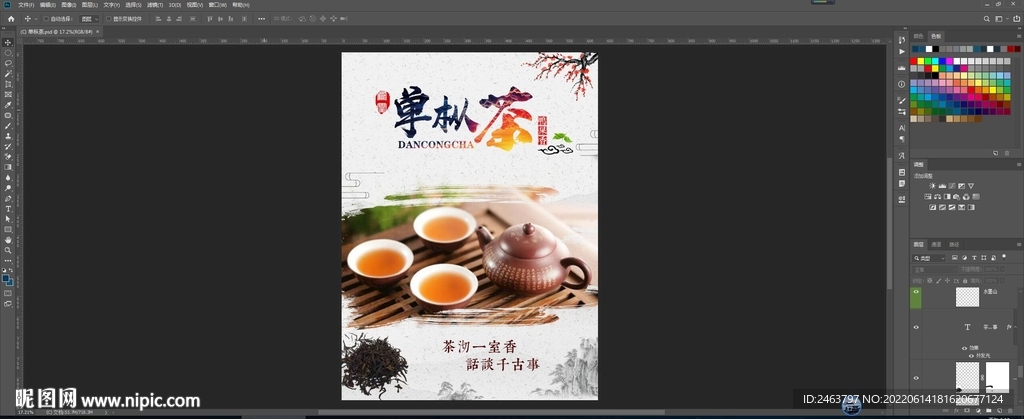
Task: Delete swatch with the trash icon
Action: (x=1007, y=153)
